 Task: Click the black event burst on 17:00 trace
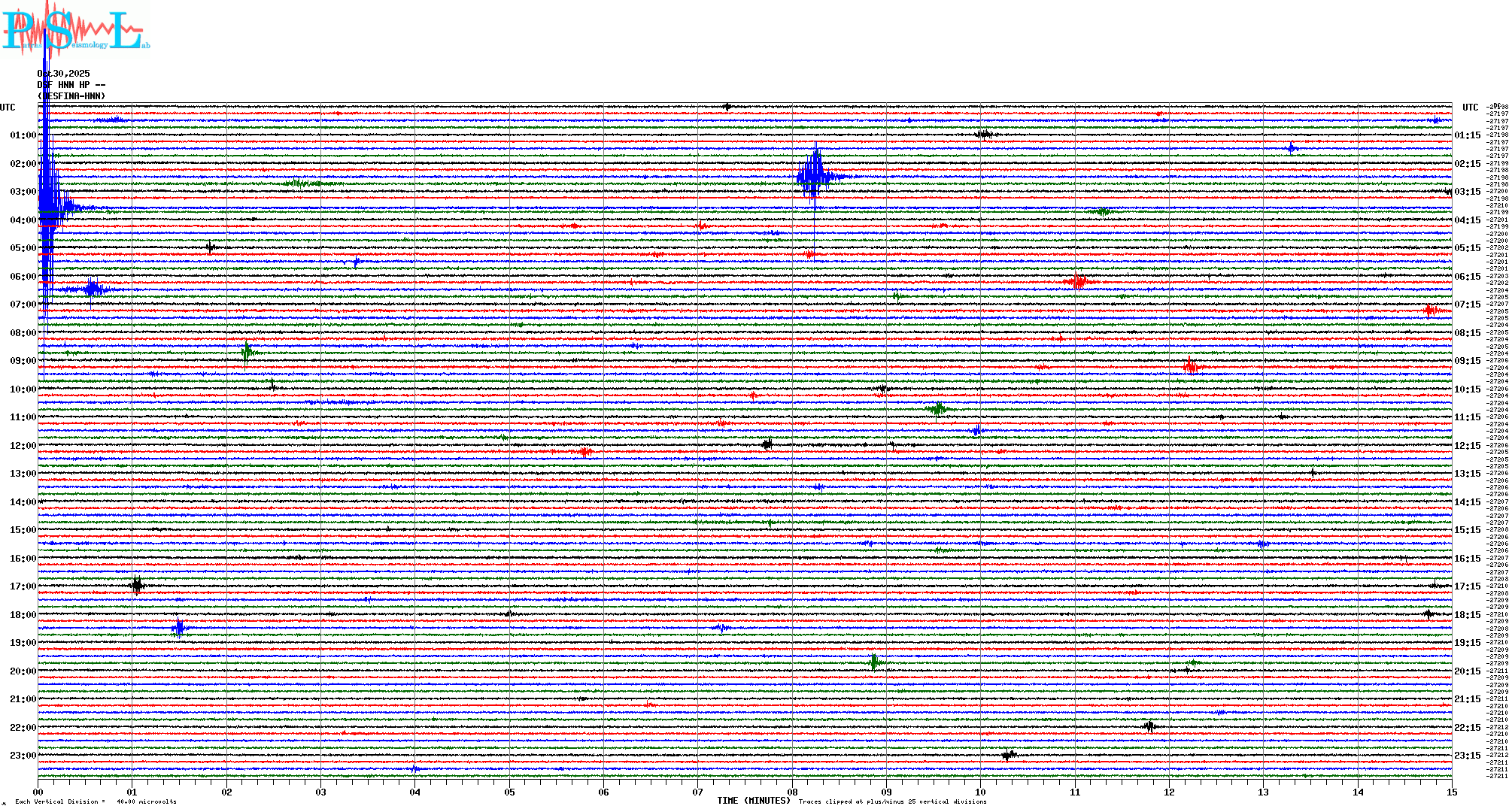click(x=137, y=585)
